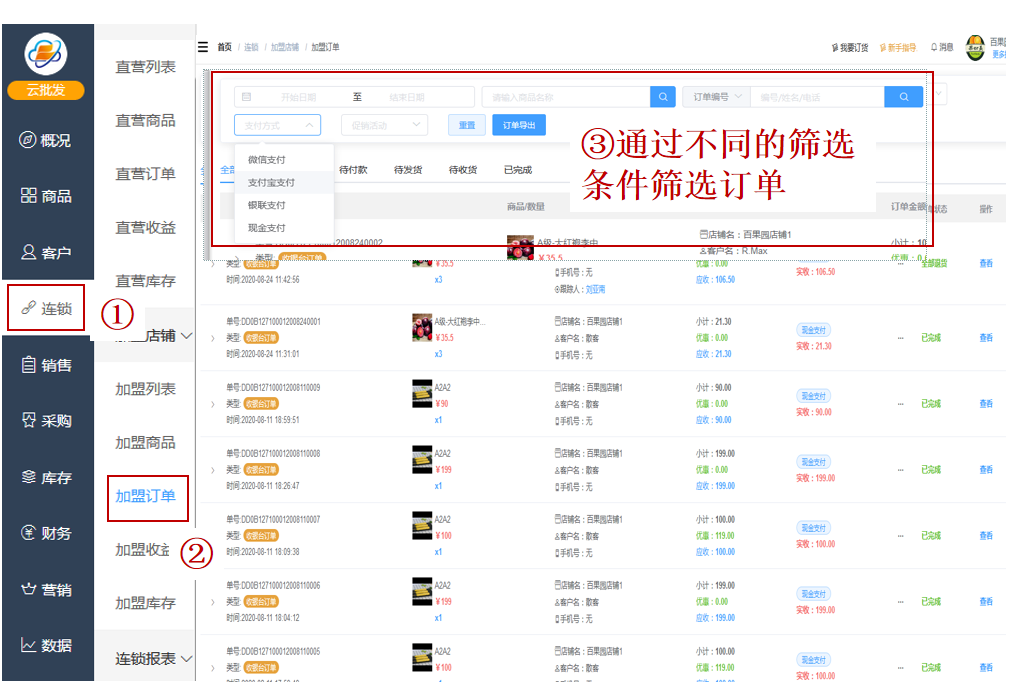Click the 编号/姓名/电话 search input

(x=818, y=97)
